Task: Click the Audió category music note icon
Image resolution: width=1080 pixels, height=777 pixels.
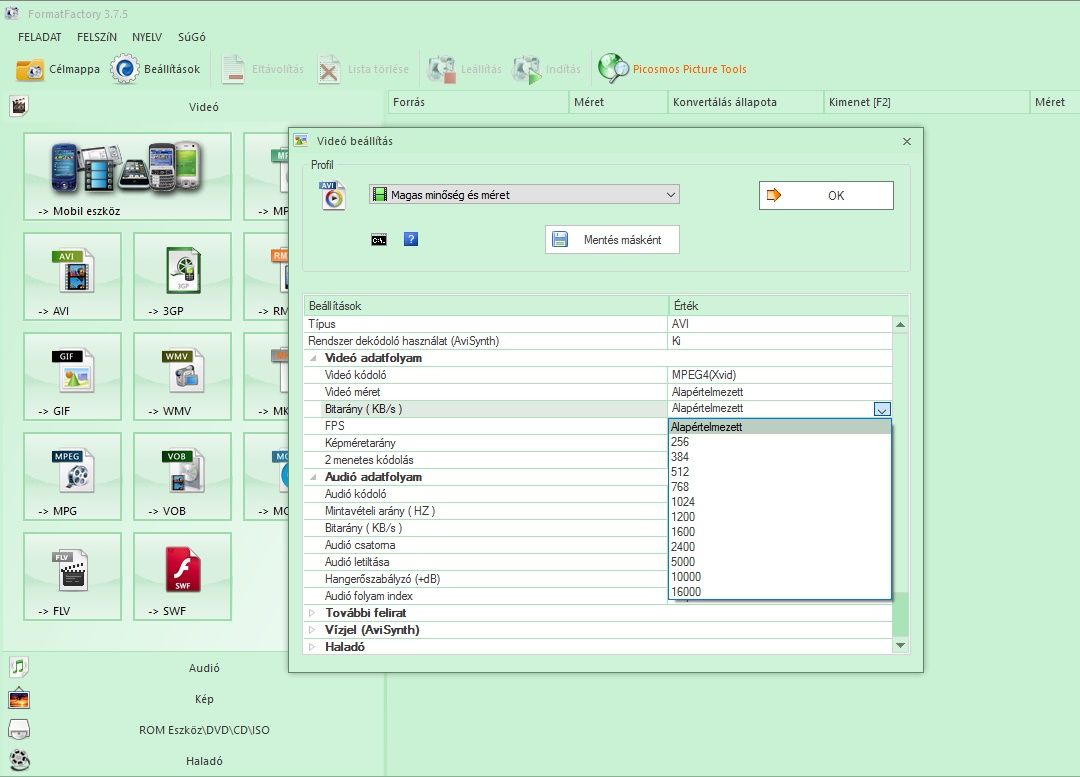Action: click(x=19, y=667)
